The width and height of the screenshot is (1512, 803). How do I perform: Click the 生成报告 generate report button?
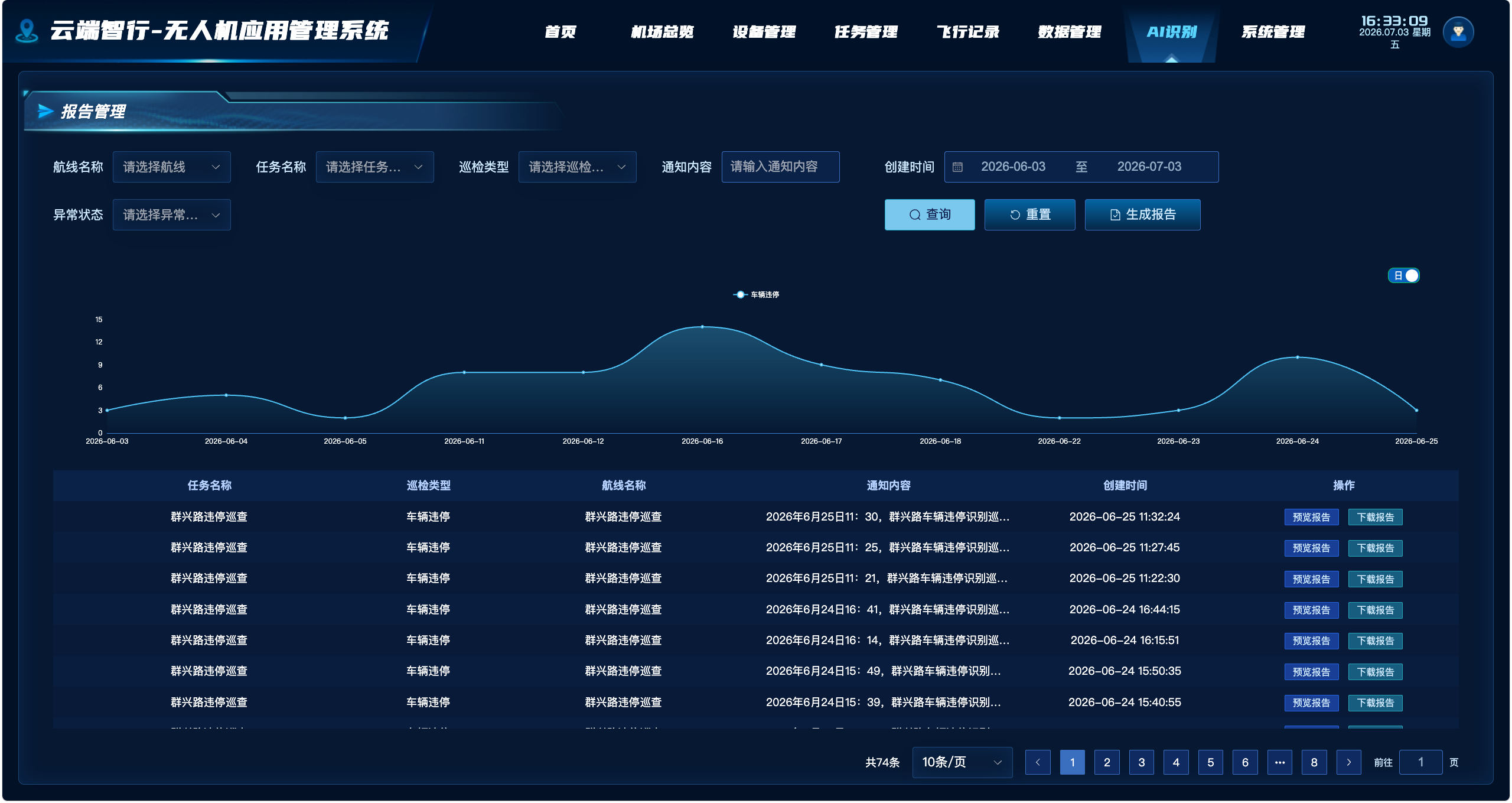[1142, 214]
